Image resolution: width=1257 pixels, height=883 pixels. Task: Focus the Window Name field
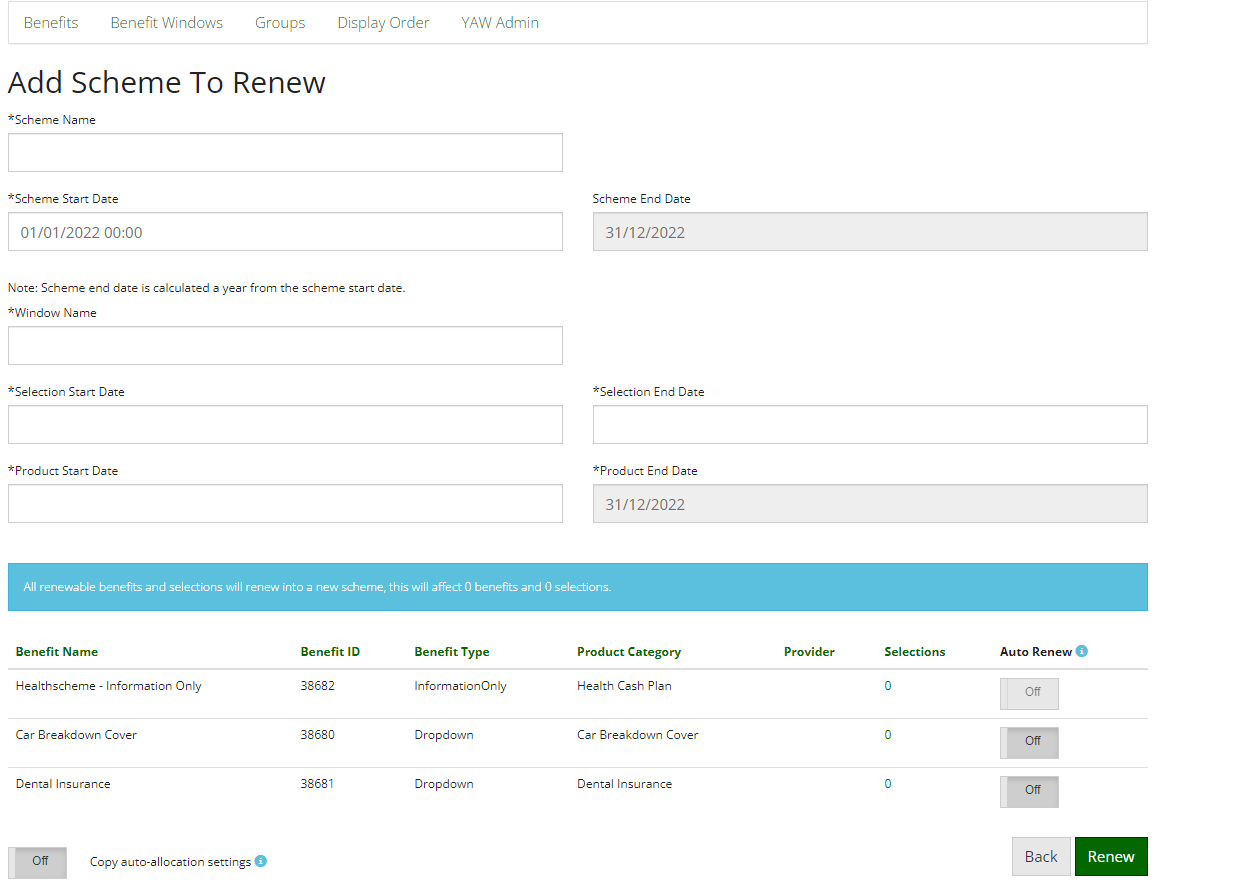click(285, 345)
